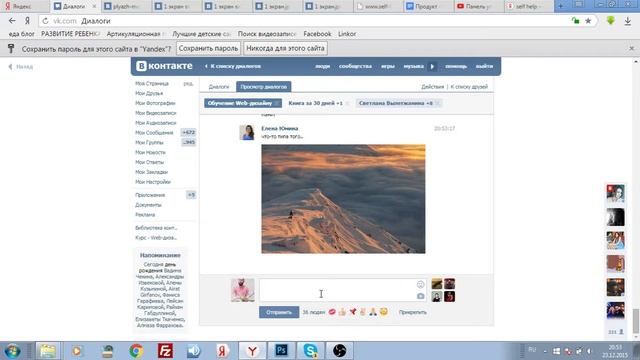
Task: Close the Книга за 30 дней dialog tab
Action: pyautogui.click(x=347, y=103)
